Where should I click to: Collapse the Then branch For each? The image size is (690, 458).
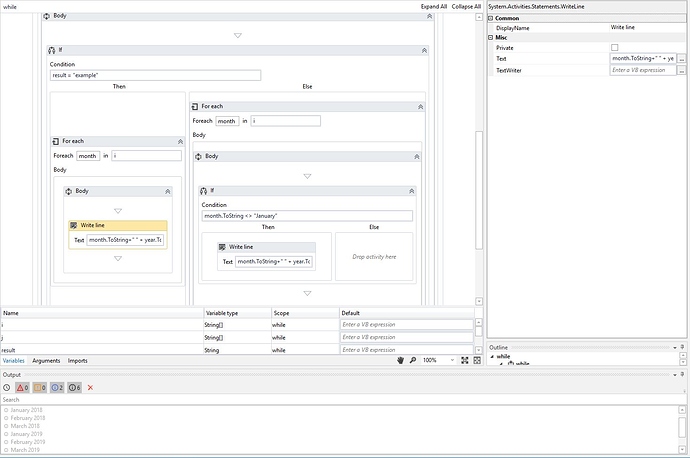point(180,142)
